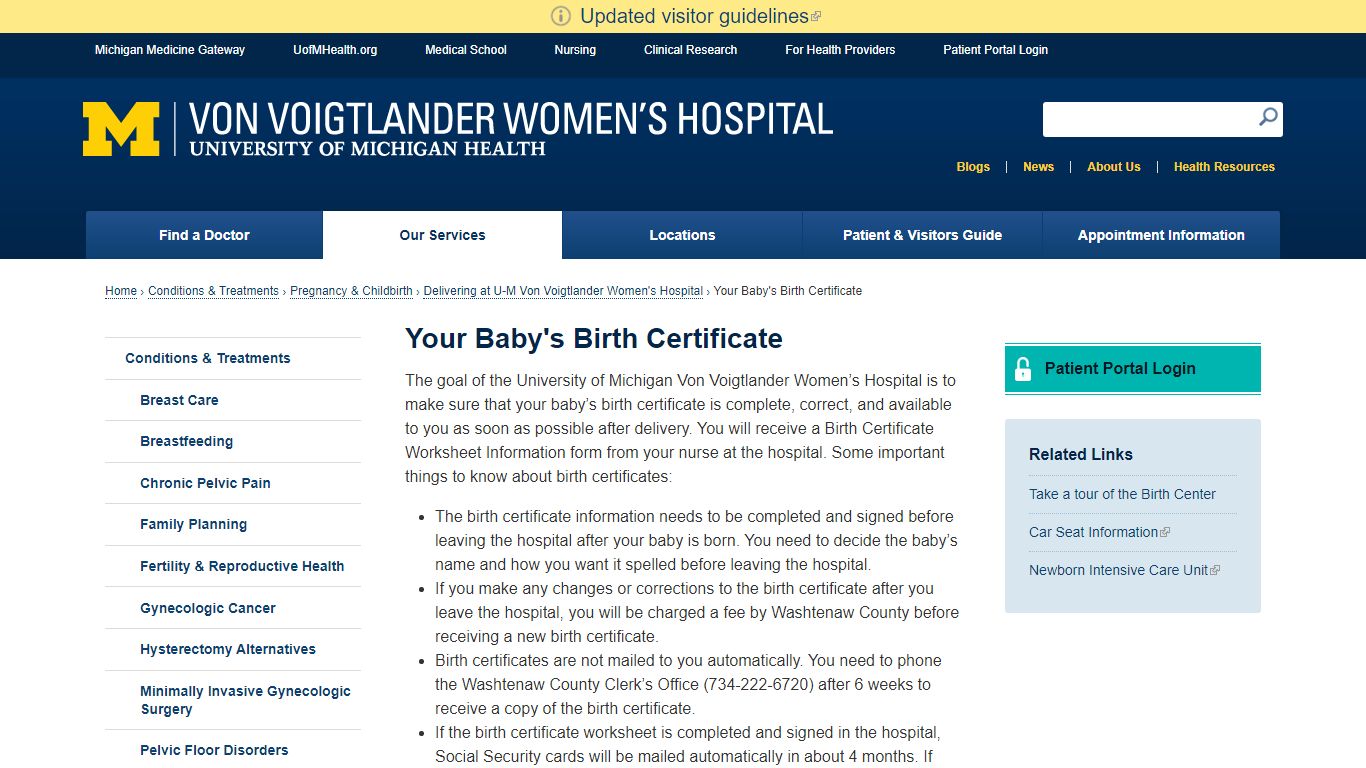Open Family Planning in sidebar
The width and height of the screenshot is (1366, 768).
[193, 524]
